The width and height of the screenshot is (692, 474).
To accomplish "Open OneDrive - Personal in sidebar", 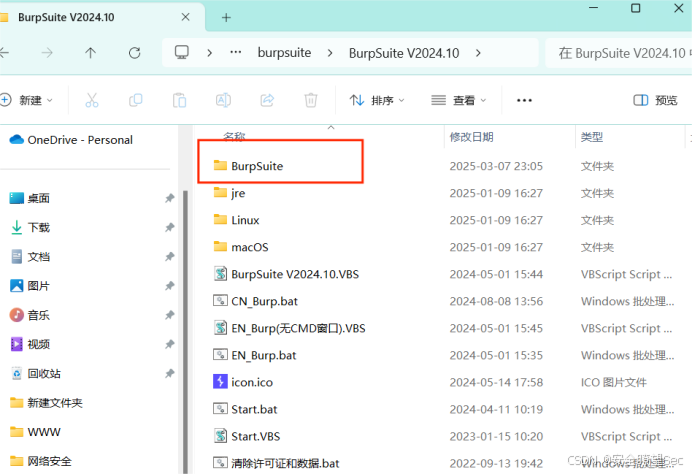I will point(71,140).
